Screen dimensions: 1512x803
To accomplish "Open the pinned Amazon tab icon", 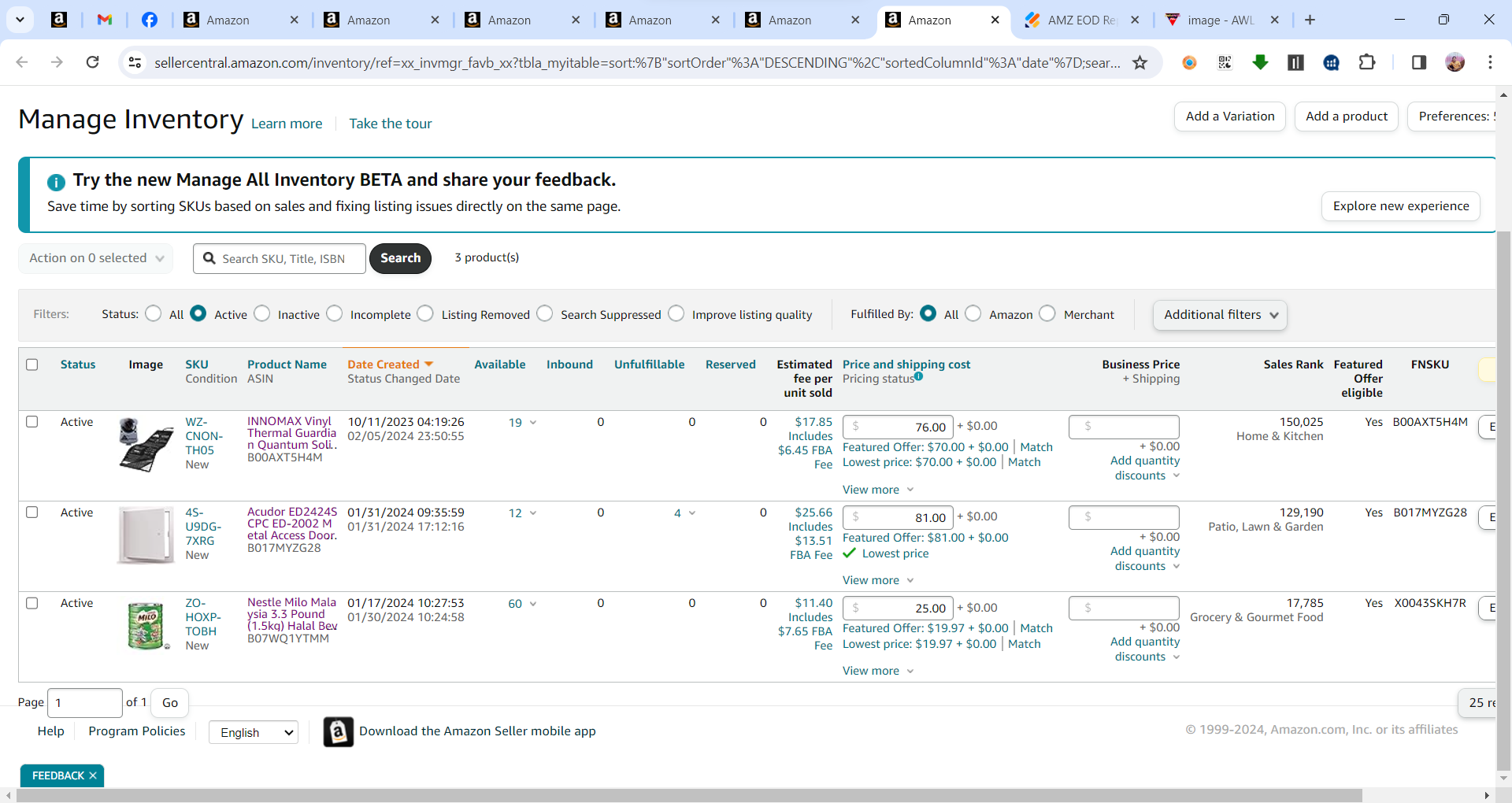I will [x=59, y=20].
